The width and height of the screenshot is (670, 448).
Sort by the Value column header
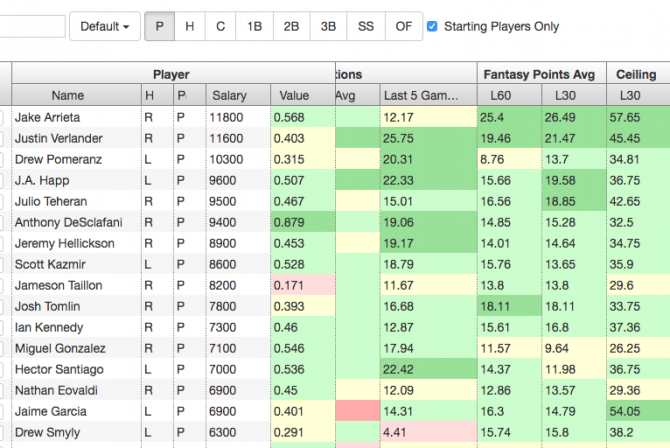pos(303,95)
